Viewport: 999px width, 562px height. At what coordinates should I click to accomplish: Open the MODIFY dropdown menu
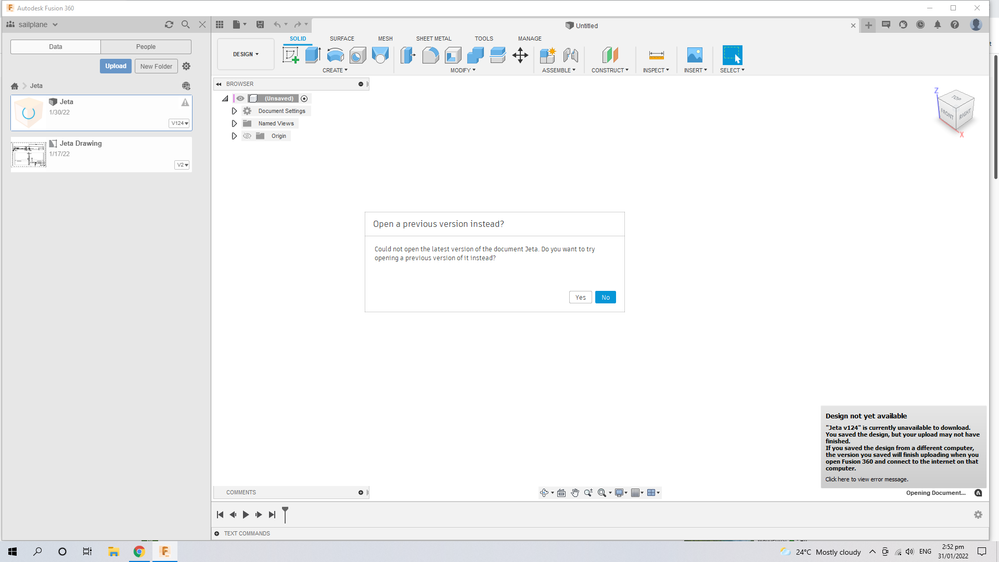click(463, 71)
